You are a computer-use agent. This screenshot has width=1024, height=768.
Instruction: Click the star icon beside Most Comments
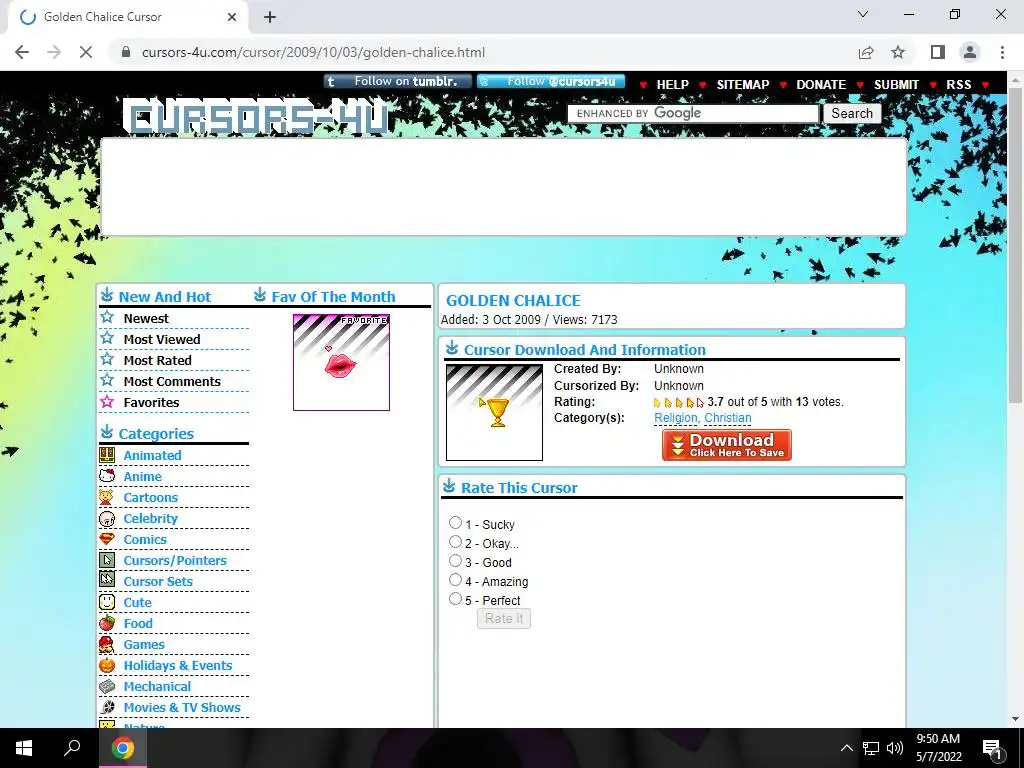(107, 380)
